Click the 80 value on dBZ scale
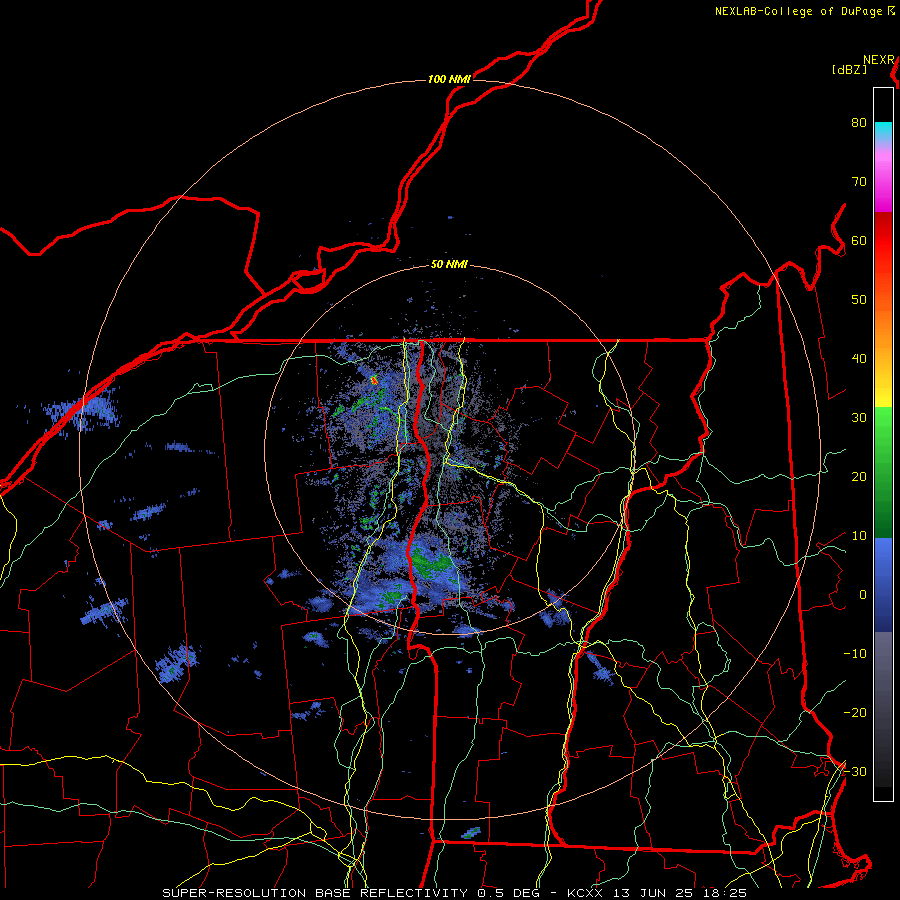This screenshot has width=900, height=900. point(859,123)
